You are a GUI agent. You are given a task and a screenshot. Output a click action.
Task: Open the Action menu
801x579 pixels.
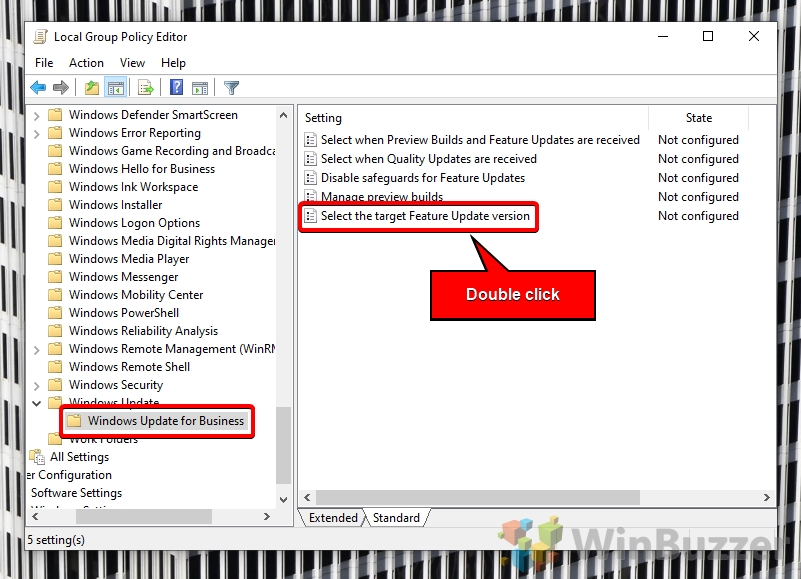tap(86, 62)
